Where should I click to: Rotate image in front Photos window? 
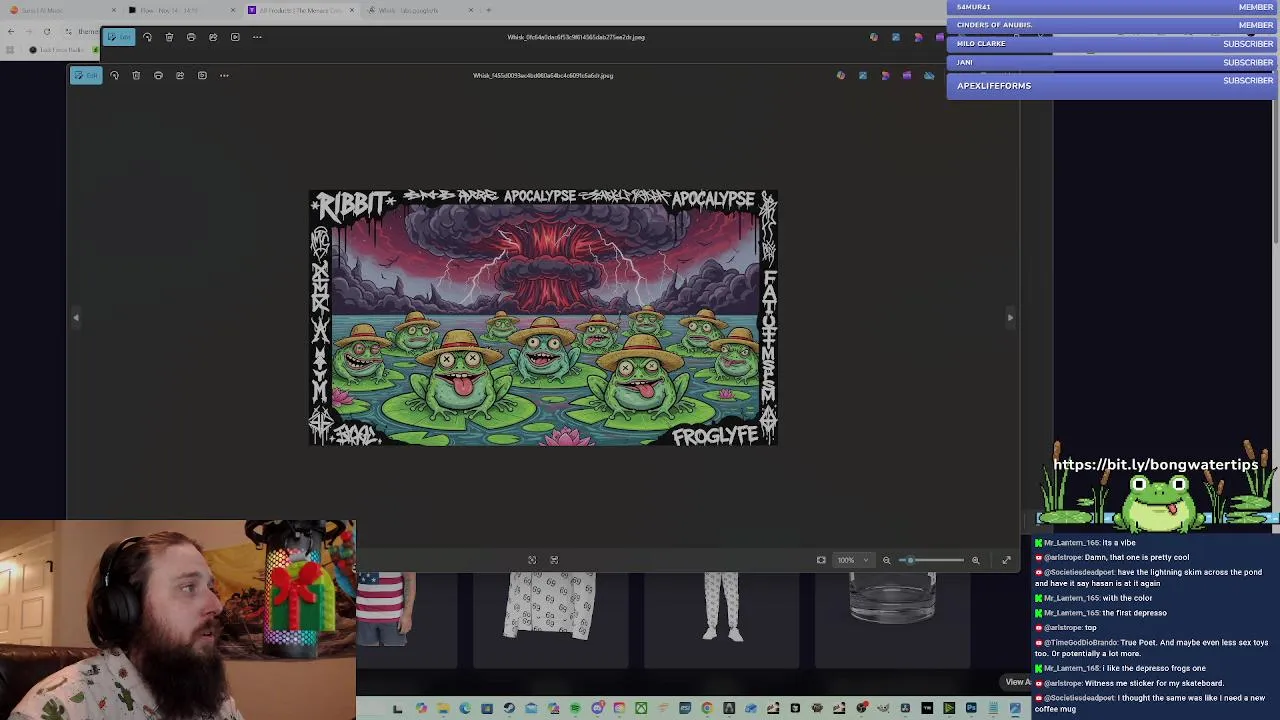(x=114, y=75)
